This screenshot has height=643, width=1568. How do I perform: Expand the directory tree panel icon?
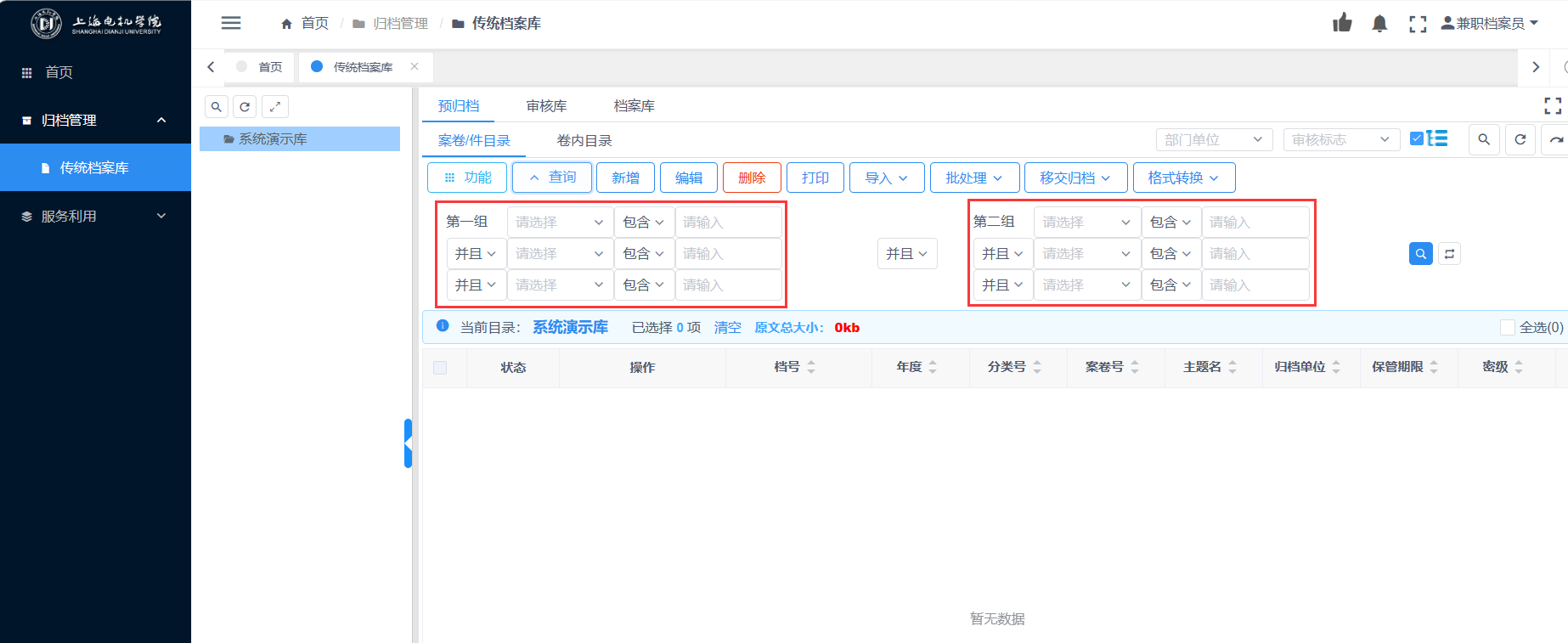pyautogui.click(x=275, y=107)
